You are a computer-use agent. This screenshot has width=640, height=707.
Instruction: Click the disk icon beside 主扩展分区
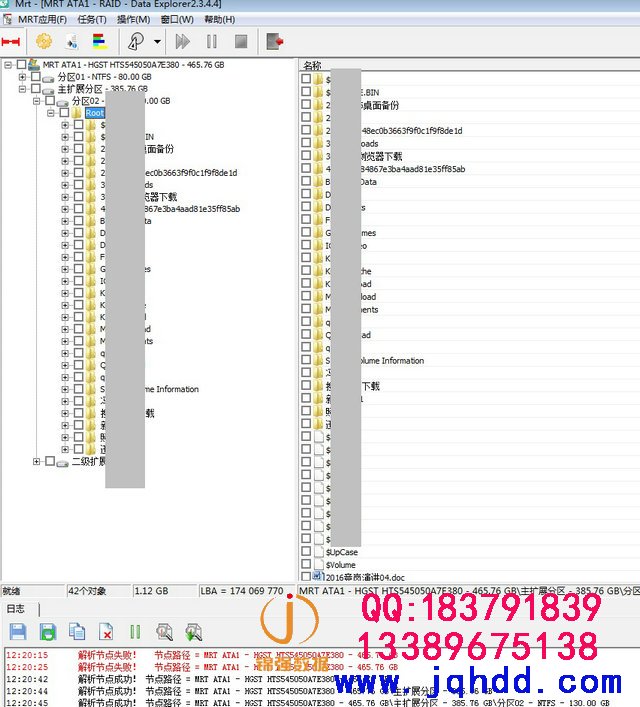coord(48,90)
